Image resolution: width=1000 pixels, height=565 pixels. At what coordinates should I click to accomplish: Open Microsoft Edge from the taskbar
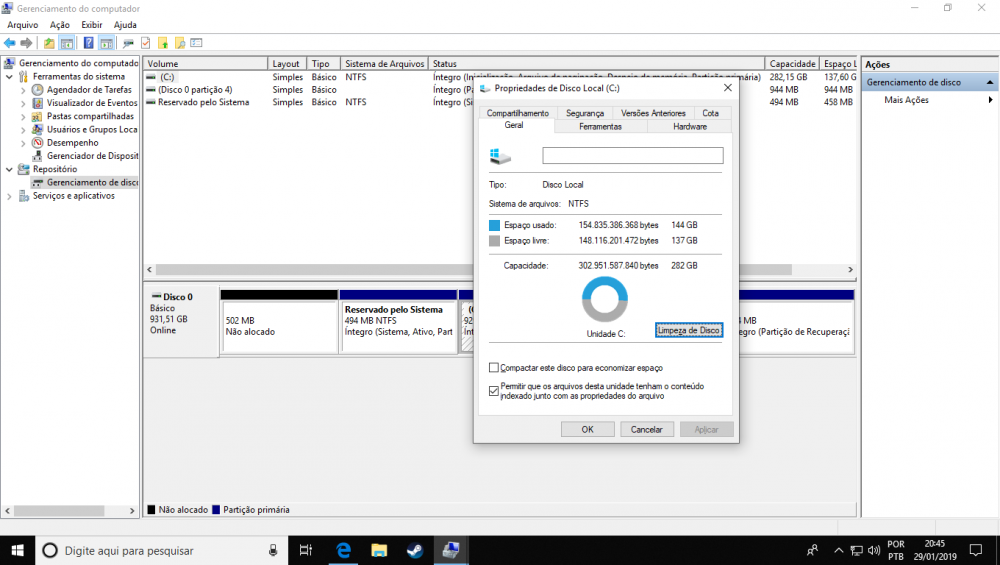pyautogui.click(x=343, y=550)
